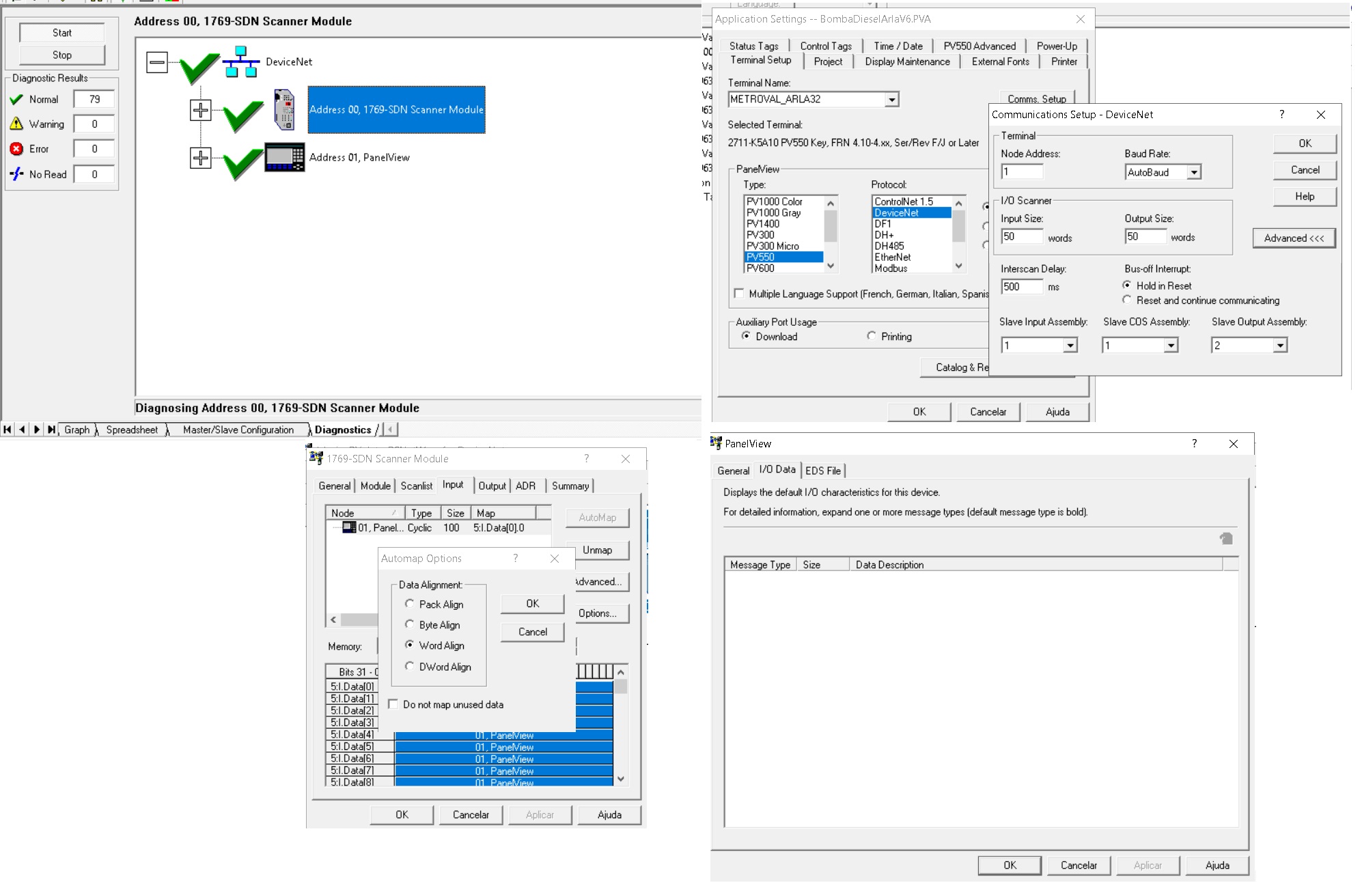The height and width of the screenshot is (896, 1362).
Task: Click the 1769-SDN Scanner Module device icon
Action: [284, 109]
